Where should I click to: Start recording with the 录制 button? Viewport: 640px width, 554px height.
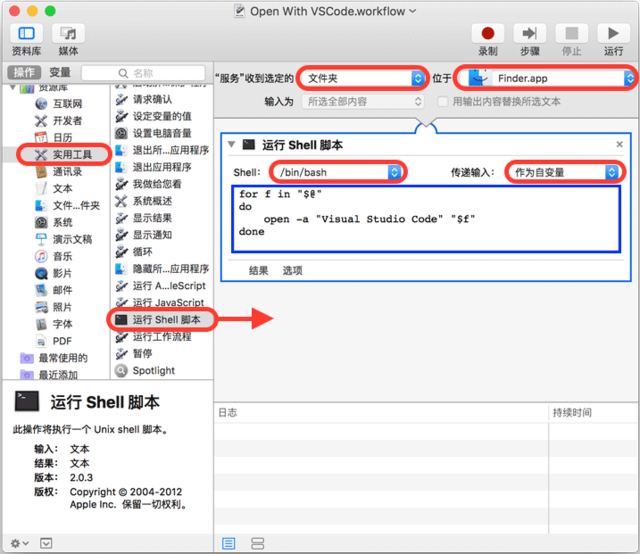(x=488, y=33)
